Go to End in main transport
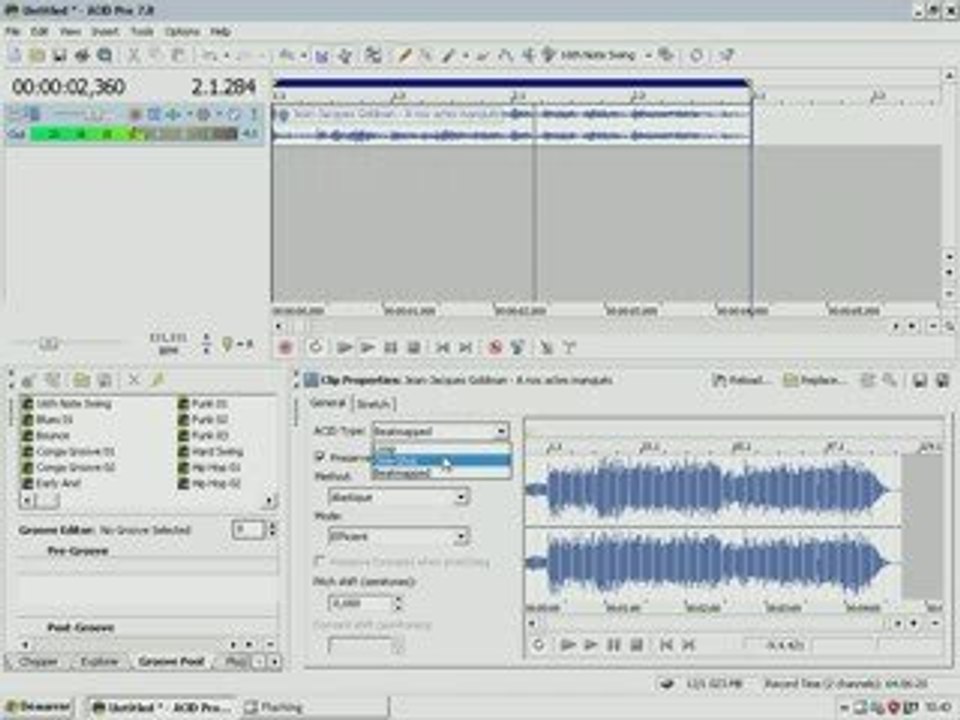960x720 pixels. [465, 348]
